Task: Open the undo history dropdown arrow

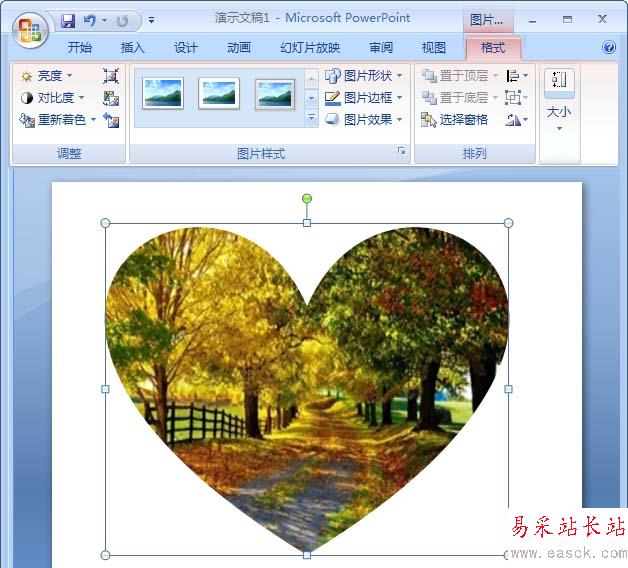Action: point(105,20)
